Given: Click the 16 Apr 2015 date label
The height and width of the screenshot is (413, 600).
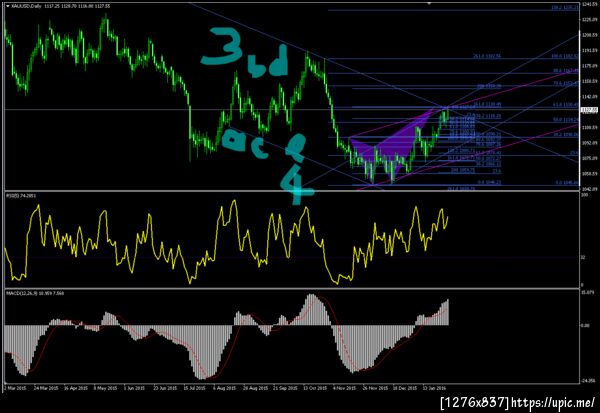Looking at the screenshot, I should tap(76, 388).
